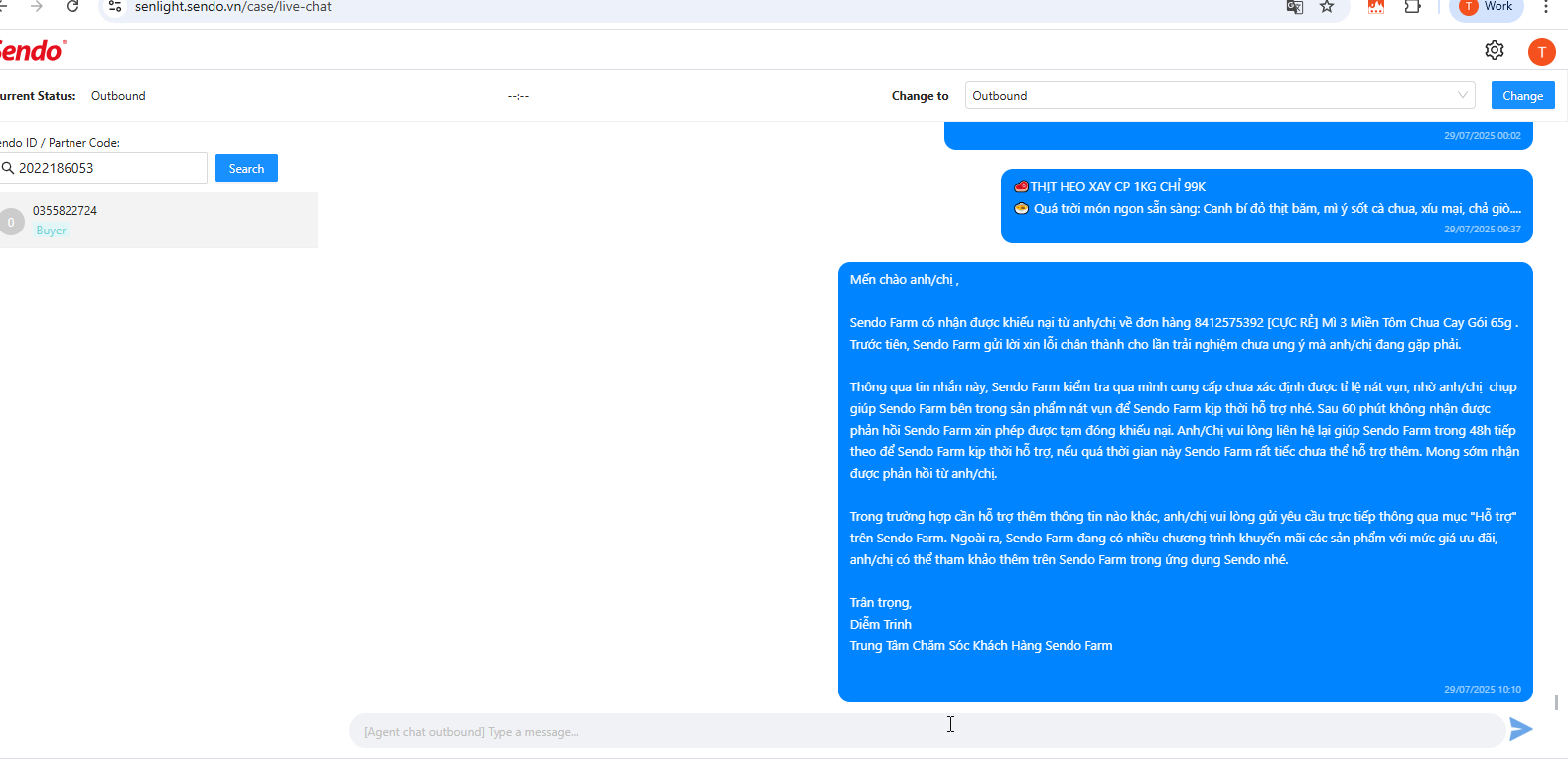Click the Search button
Viewport: 1568px width, 770px height.
click(x=246, y=168)
